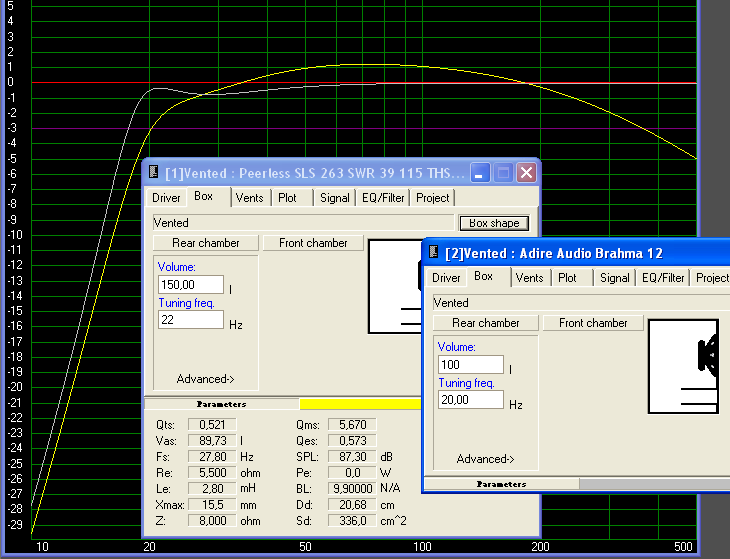
Task: Click Vas value 89,73
Action: (x=212, y=440)
